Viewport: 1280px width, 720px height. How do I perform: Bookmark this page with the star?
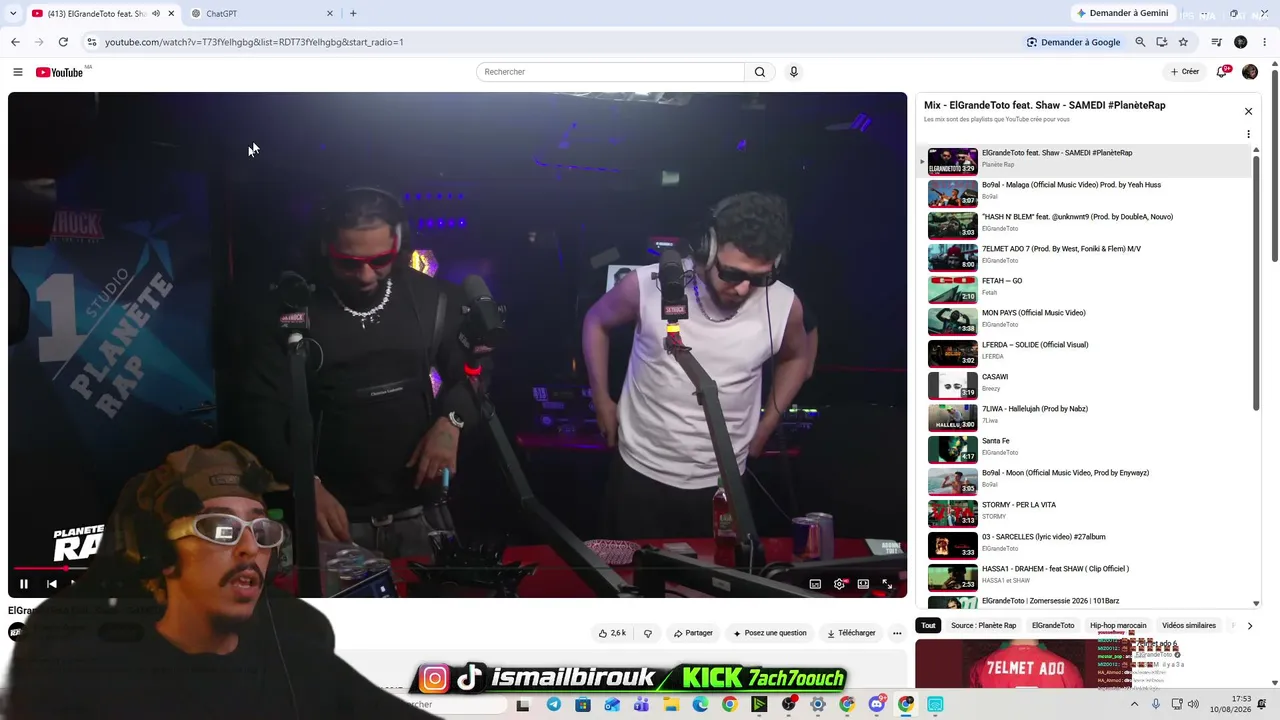pos(1183,42)
